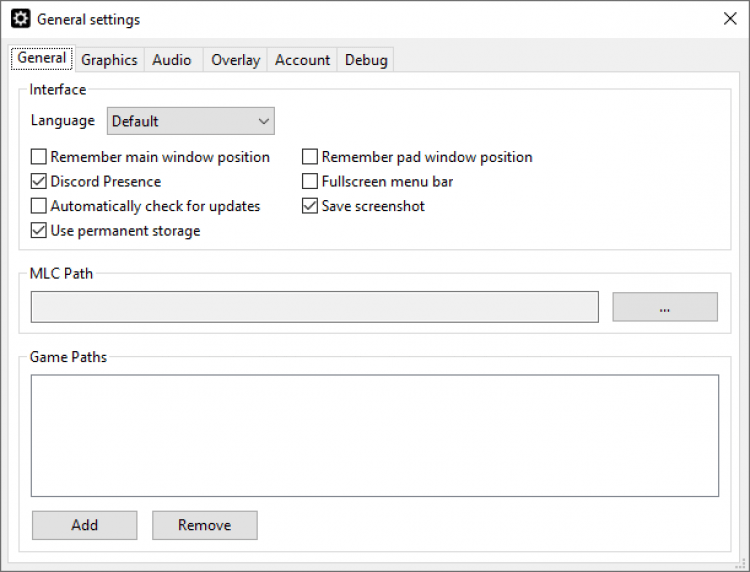Enable Automatically check for updates
750x572 pixels.
(39, 206)
